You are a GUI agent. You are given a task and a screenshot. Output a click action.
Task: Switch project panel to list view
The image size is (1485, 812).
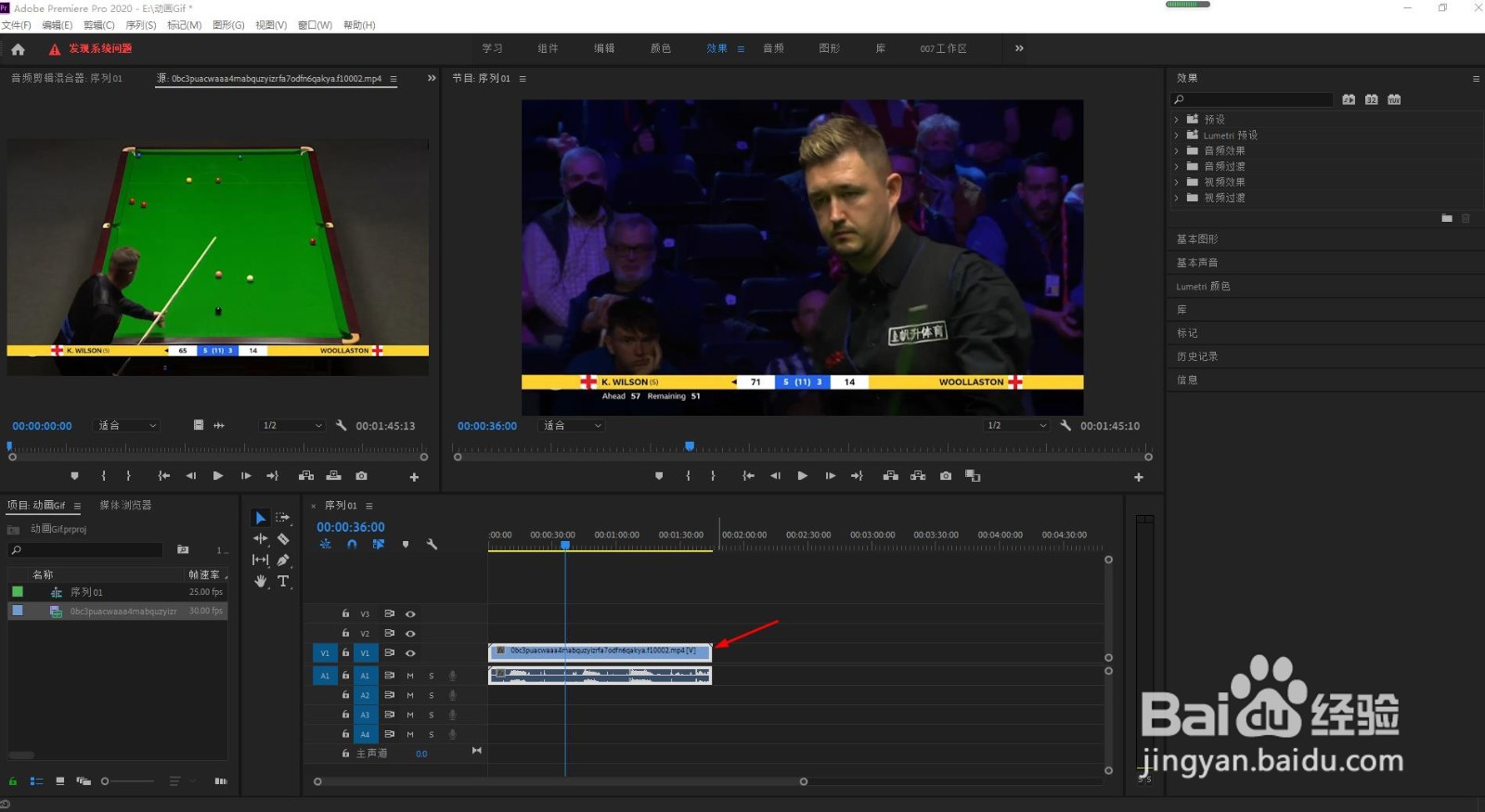pos(36,781)
